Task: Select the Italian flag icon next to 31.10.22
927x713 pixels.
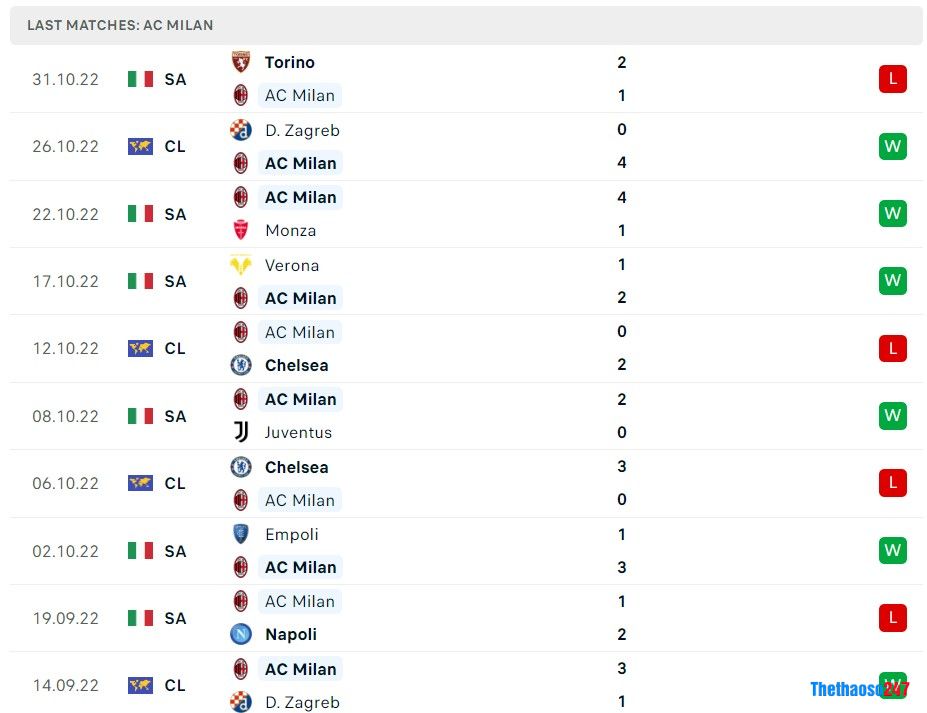Action: pos(139,78)
